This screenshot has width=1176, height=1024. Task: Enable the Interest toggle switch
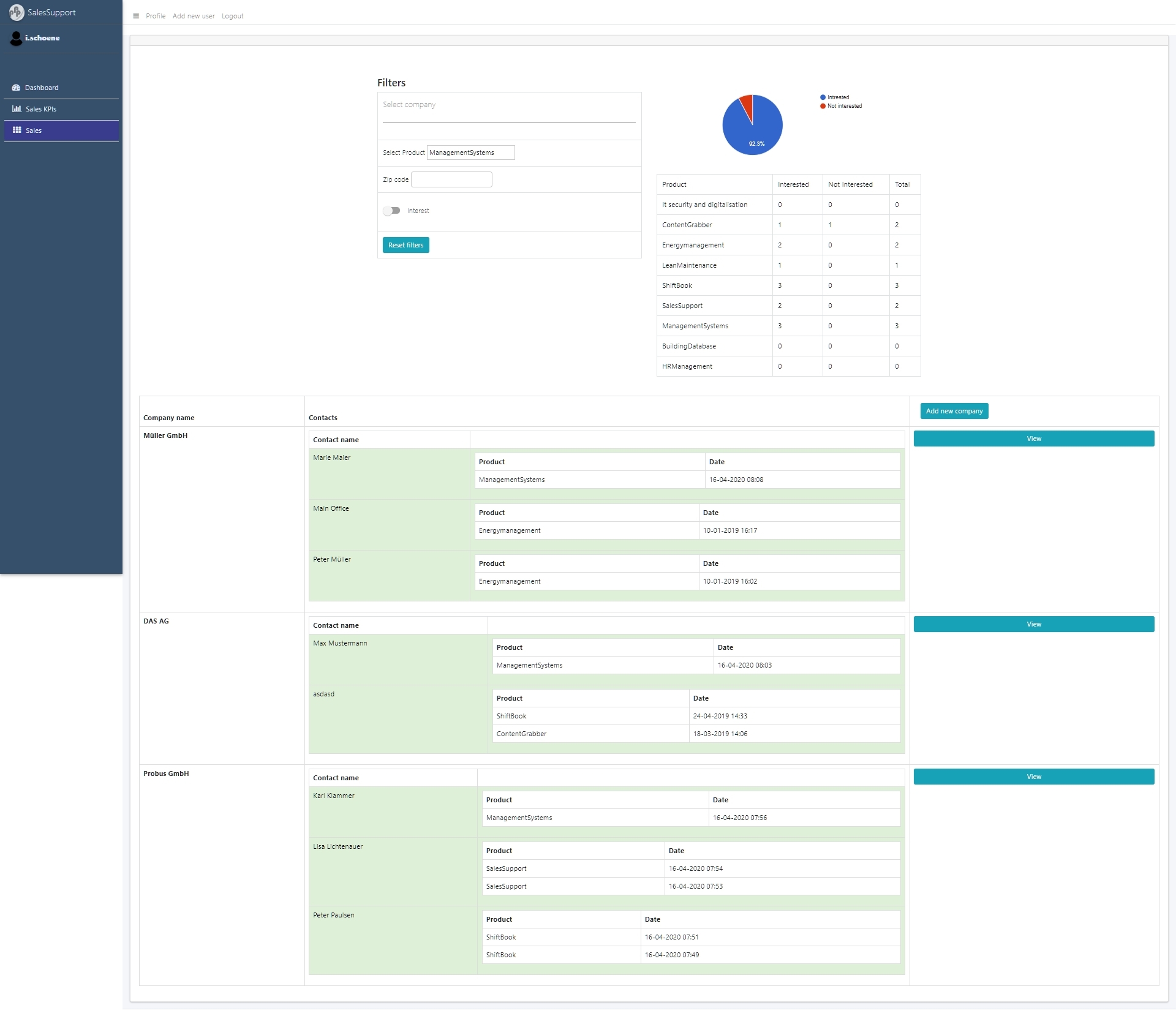click(391, 211)
